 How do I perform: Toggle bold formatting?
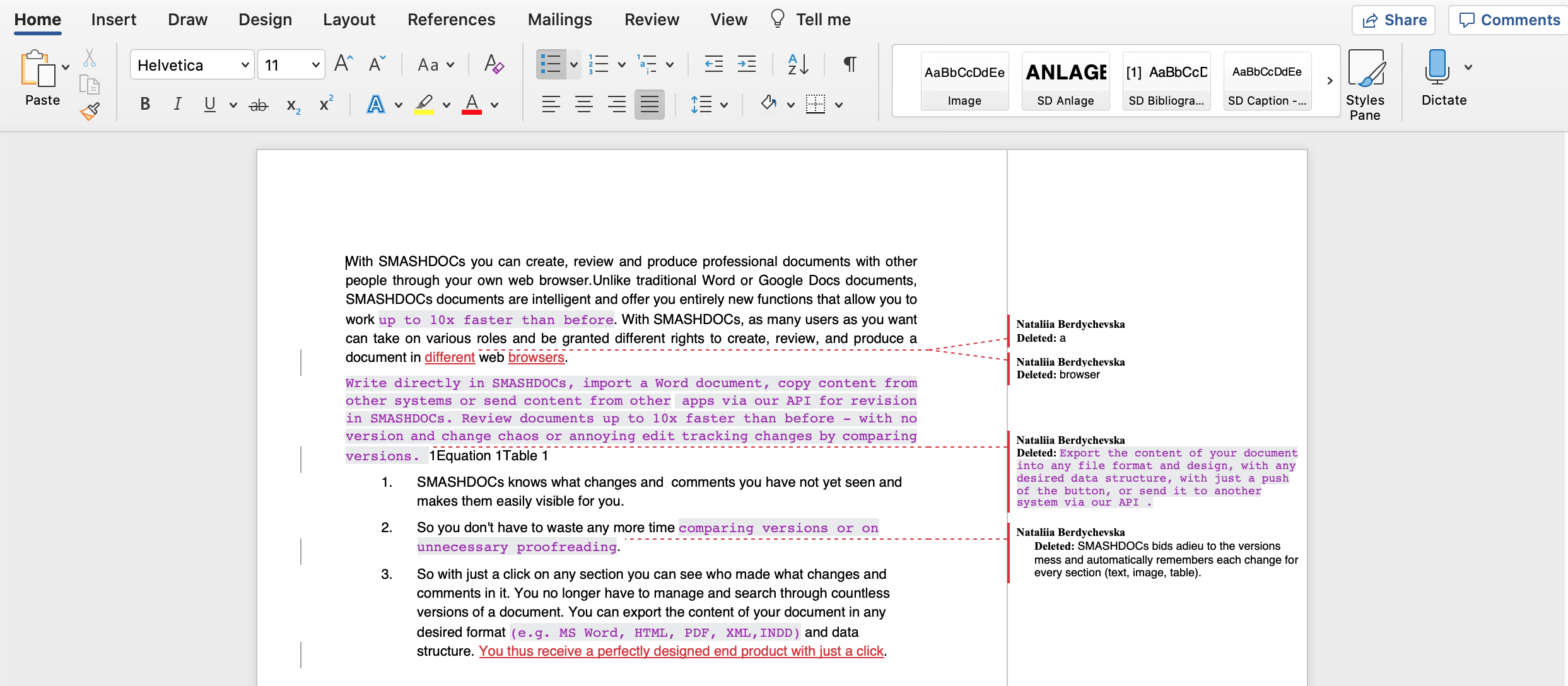pyautogui.click(x=145, y=104)
